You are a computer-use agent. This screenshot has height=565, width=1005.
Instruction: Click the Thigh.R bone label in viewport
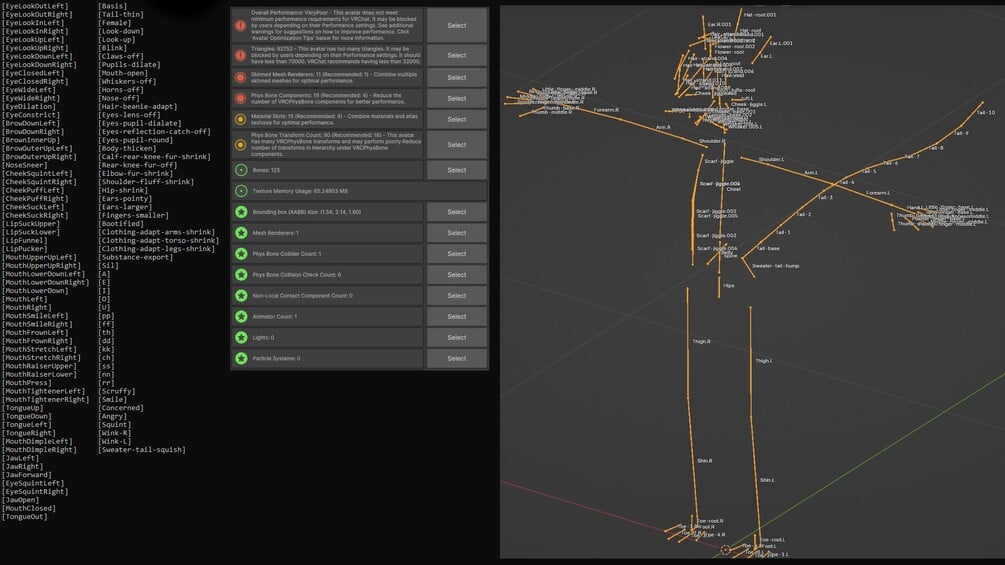pos(701,341)
